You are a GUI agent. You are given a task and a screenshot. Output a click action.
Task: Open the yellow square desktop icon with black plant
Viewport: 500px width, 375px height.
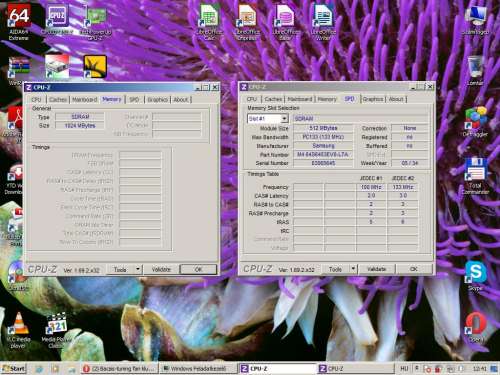tap(95, 67)
